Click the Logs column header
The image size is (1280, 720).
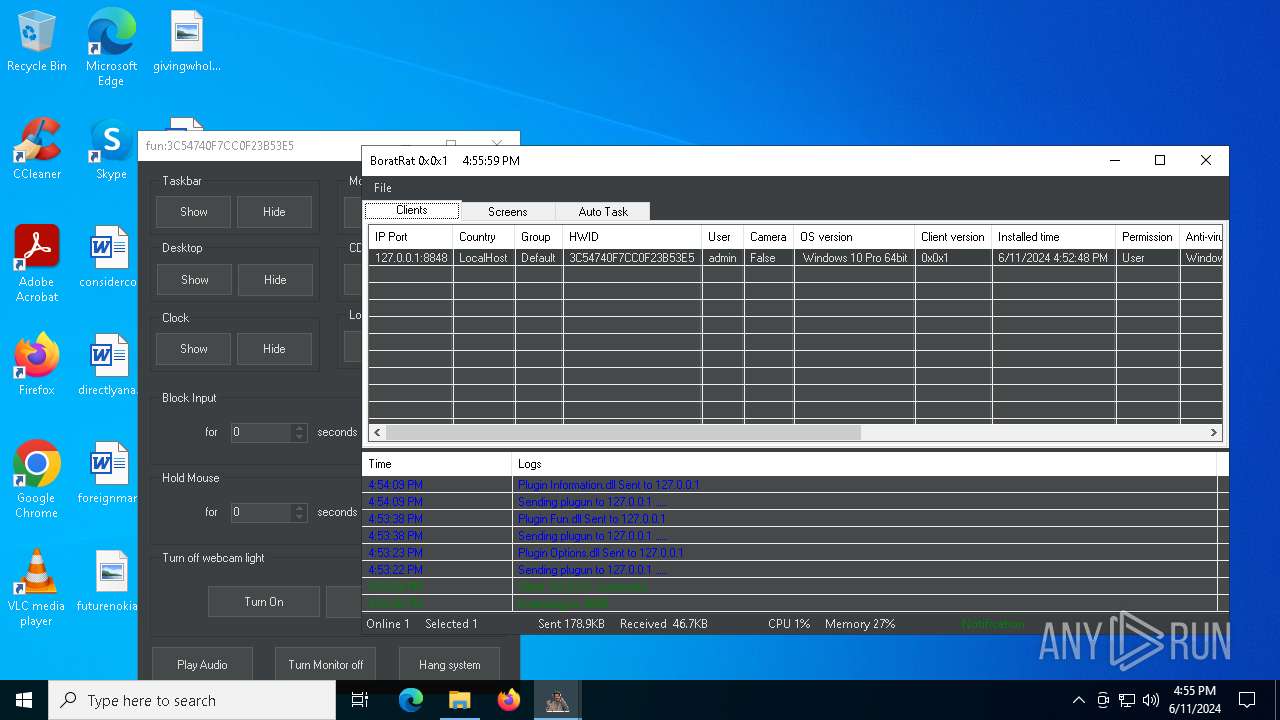[865, 464]
